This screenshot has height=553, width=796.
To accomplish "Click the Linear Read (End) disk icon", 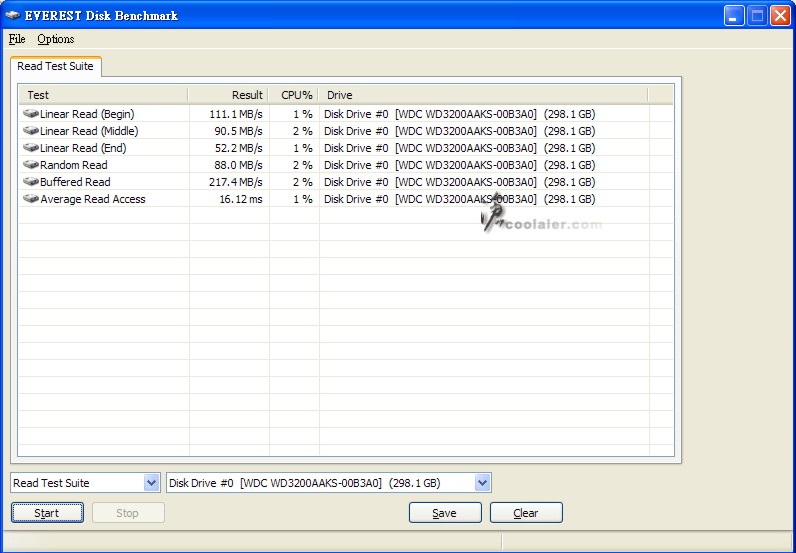I will click(x=31, y=147).
